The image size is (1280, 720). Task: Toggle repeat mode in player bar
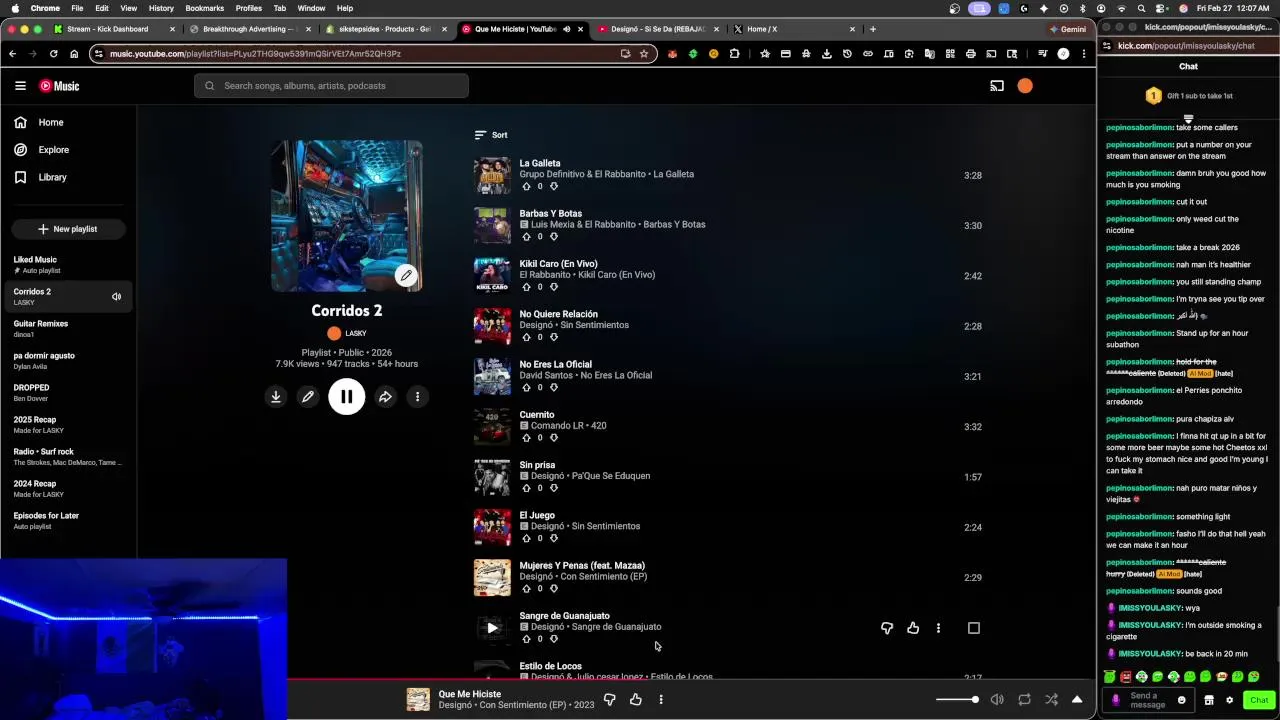1024,700
